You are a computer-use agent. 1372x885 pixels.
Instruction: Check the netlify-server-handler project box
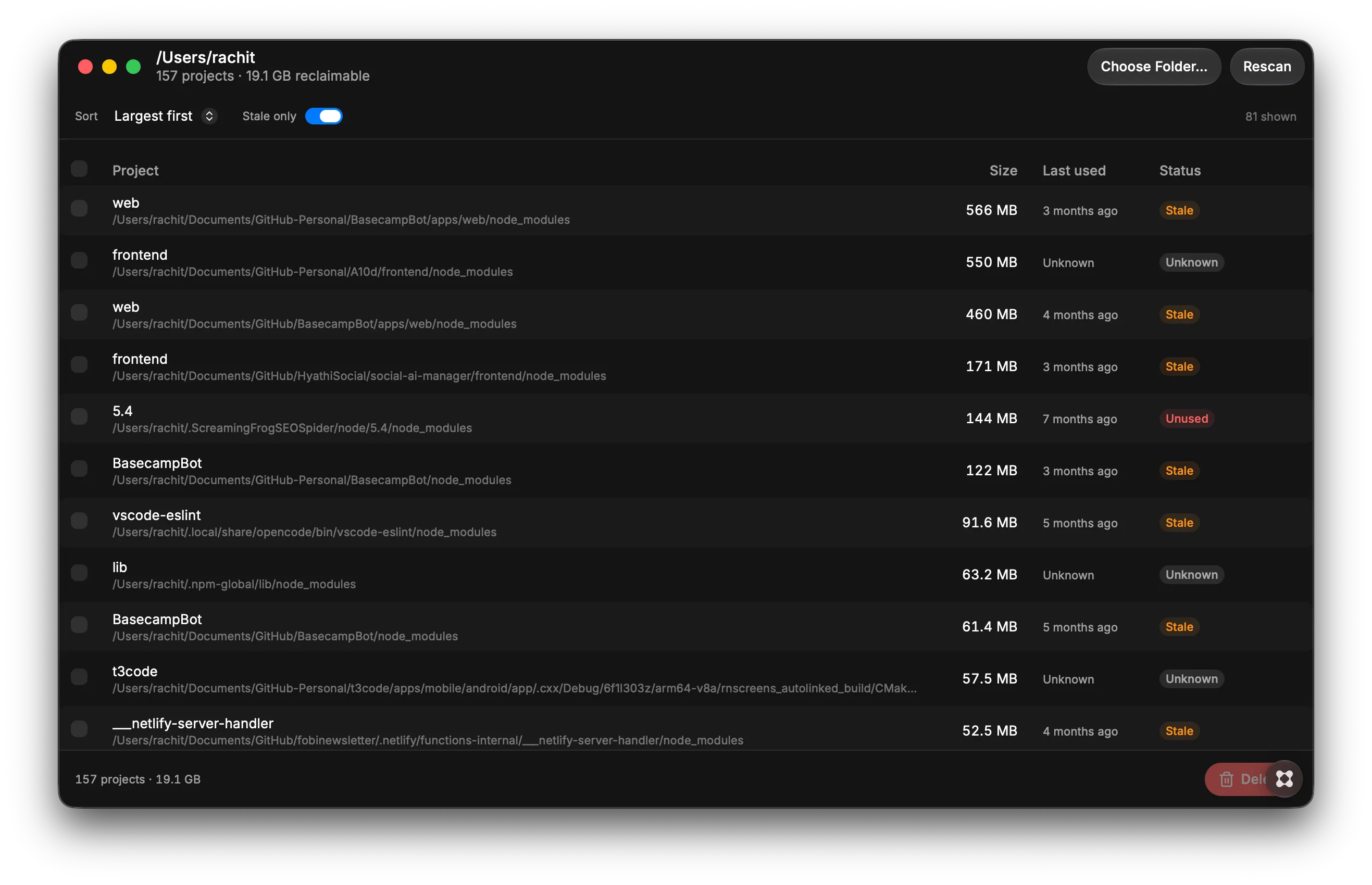(79, 729)
